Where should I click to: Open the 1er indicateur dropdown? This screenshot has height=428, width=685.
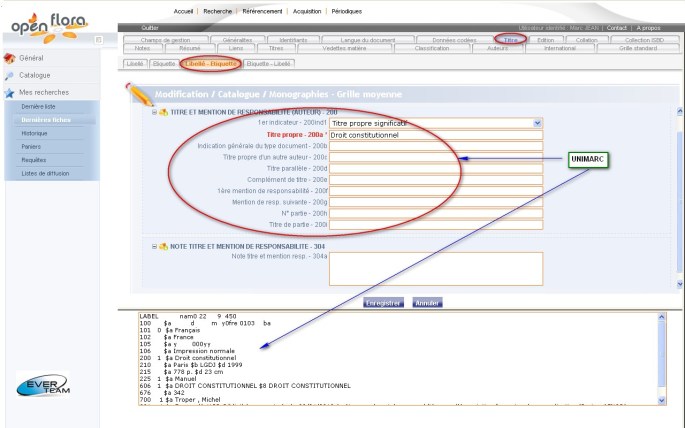pyautogui.click(x=537, y=123)
